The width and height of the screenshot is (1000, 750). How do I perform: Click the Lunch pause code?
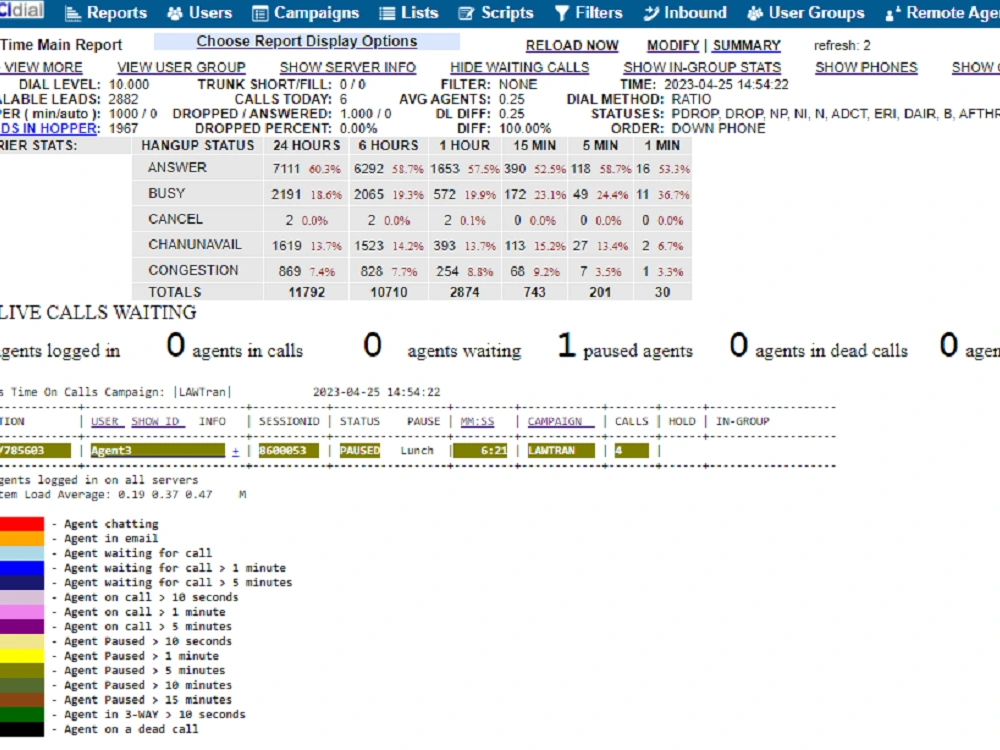coord(417,450)
